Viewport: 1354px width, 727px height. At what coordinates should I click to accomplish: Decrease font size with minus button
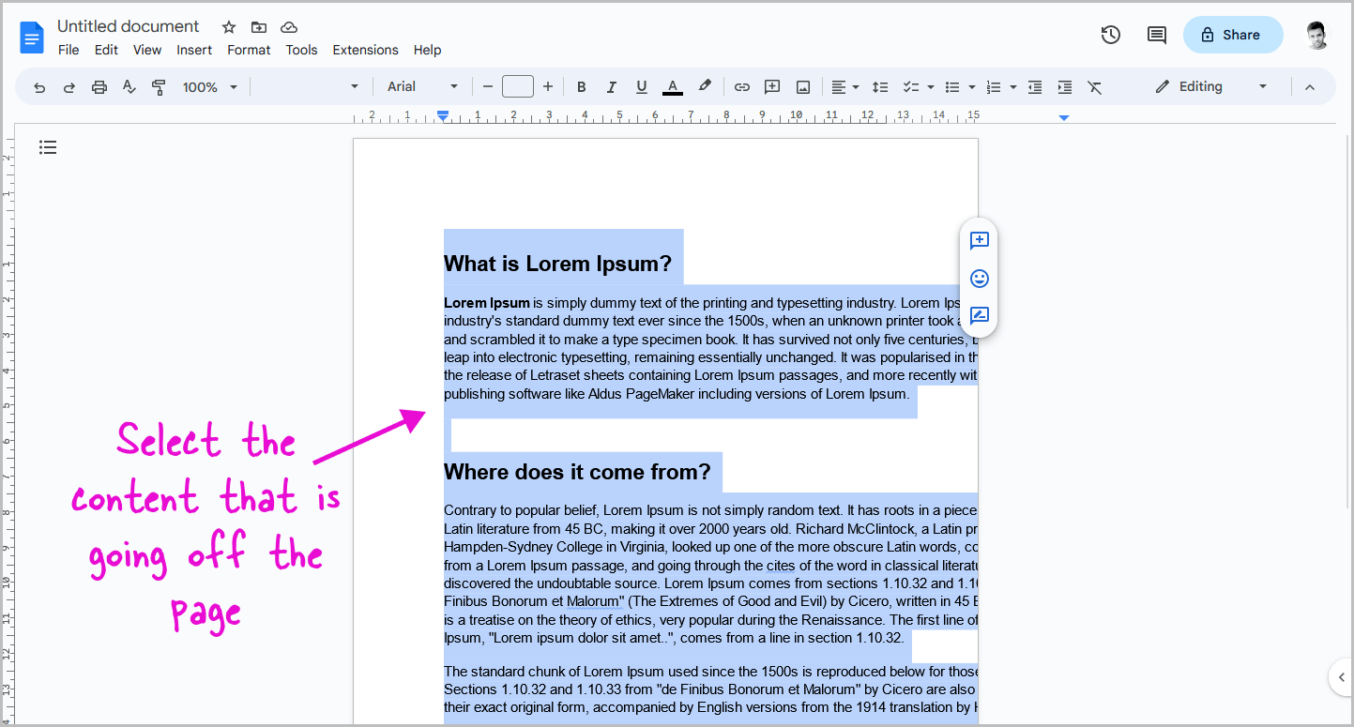tap(488, 87)
